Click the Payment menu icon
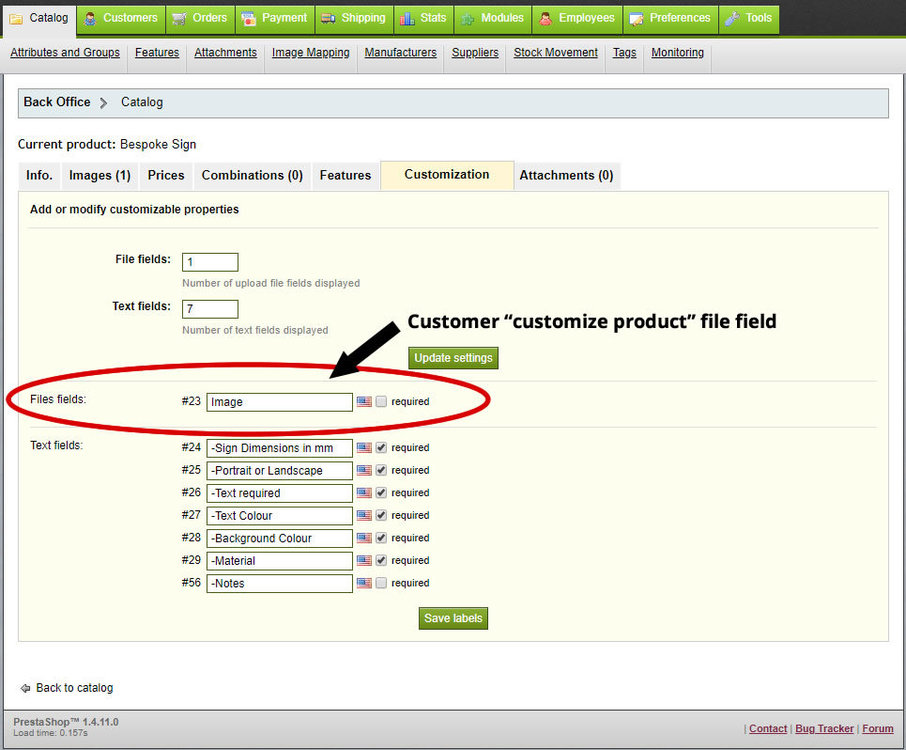 click(x=249, y=18)
